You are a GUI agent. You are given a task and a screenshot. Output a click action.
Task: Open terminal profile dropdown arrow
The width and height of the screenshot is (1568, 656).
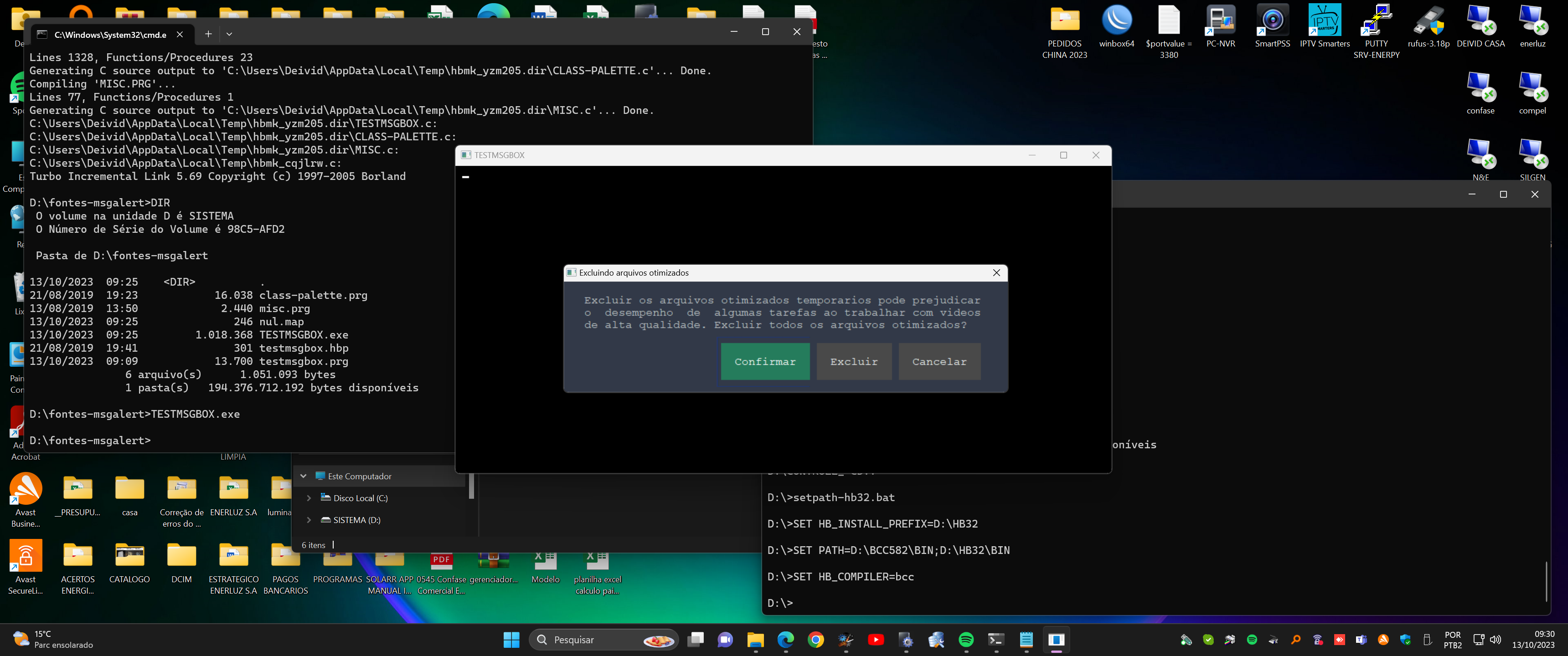tap(229, 34)
